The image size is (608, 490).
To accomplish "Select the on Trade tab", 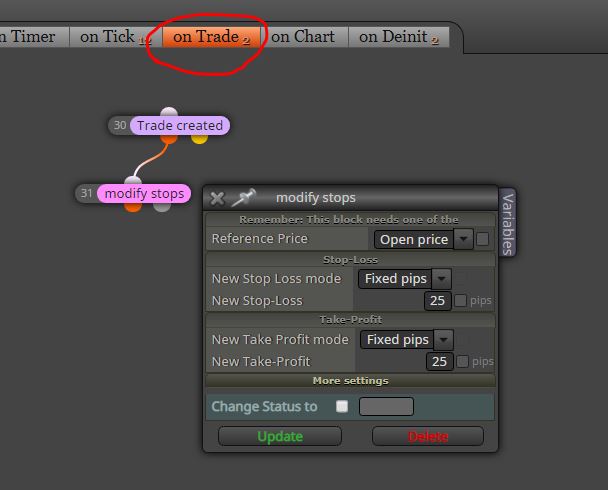I will pos(211,37).
